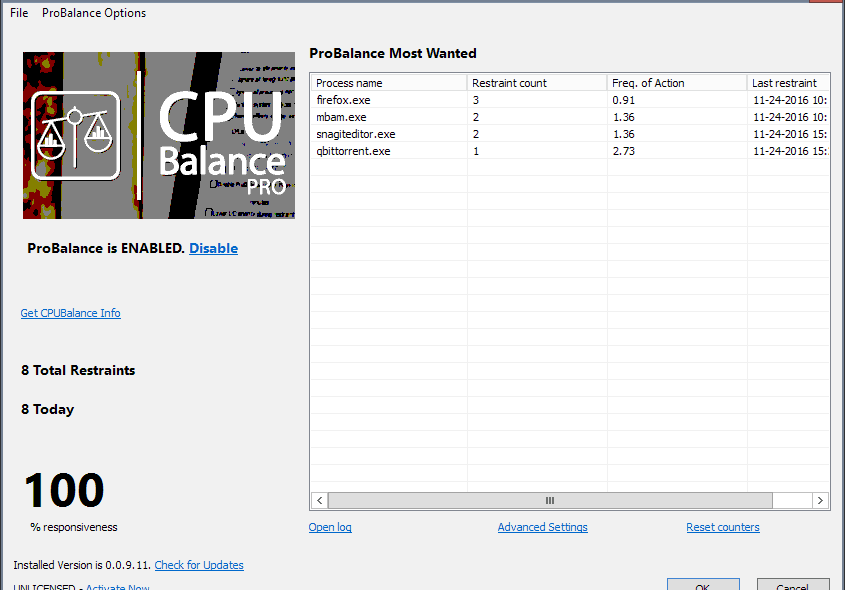Open the log via Open log link
The width and height of the screenshot is (845, 590).
click(x=330, y=527)
